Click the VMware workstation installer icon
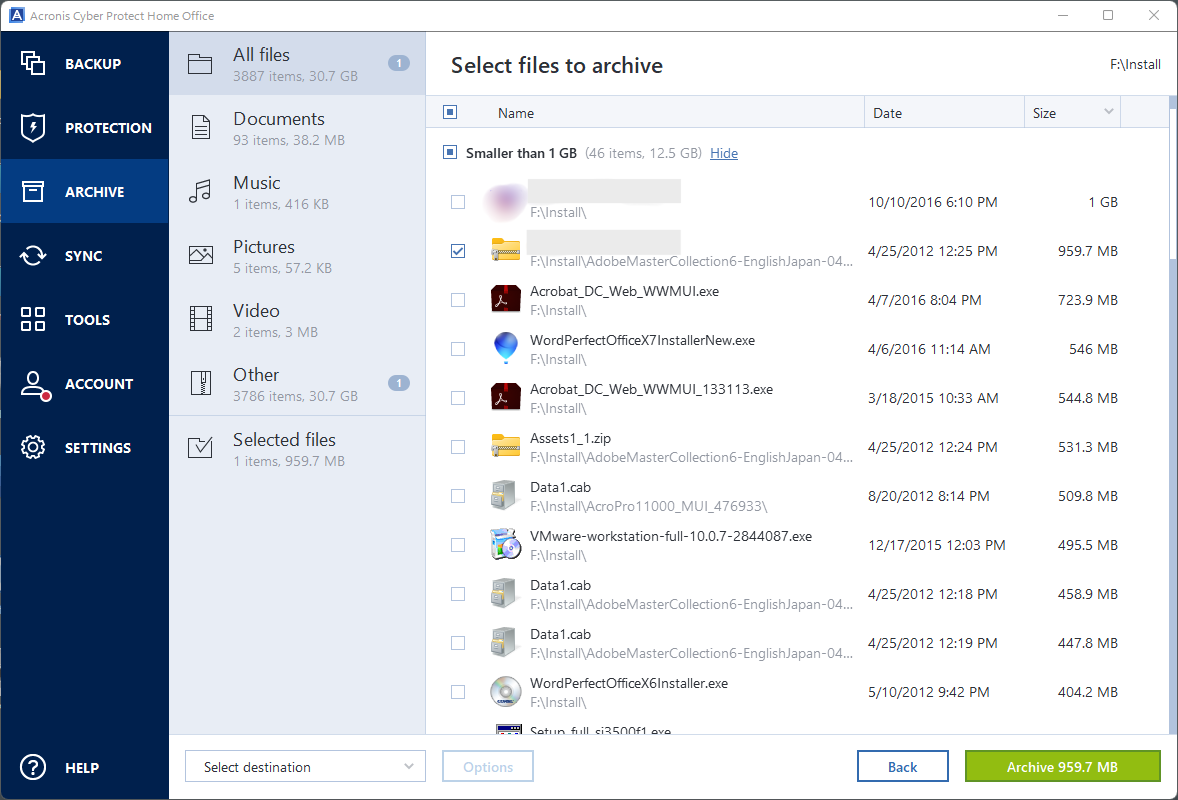 click(x=506, y=545)
